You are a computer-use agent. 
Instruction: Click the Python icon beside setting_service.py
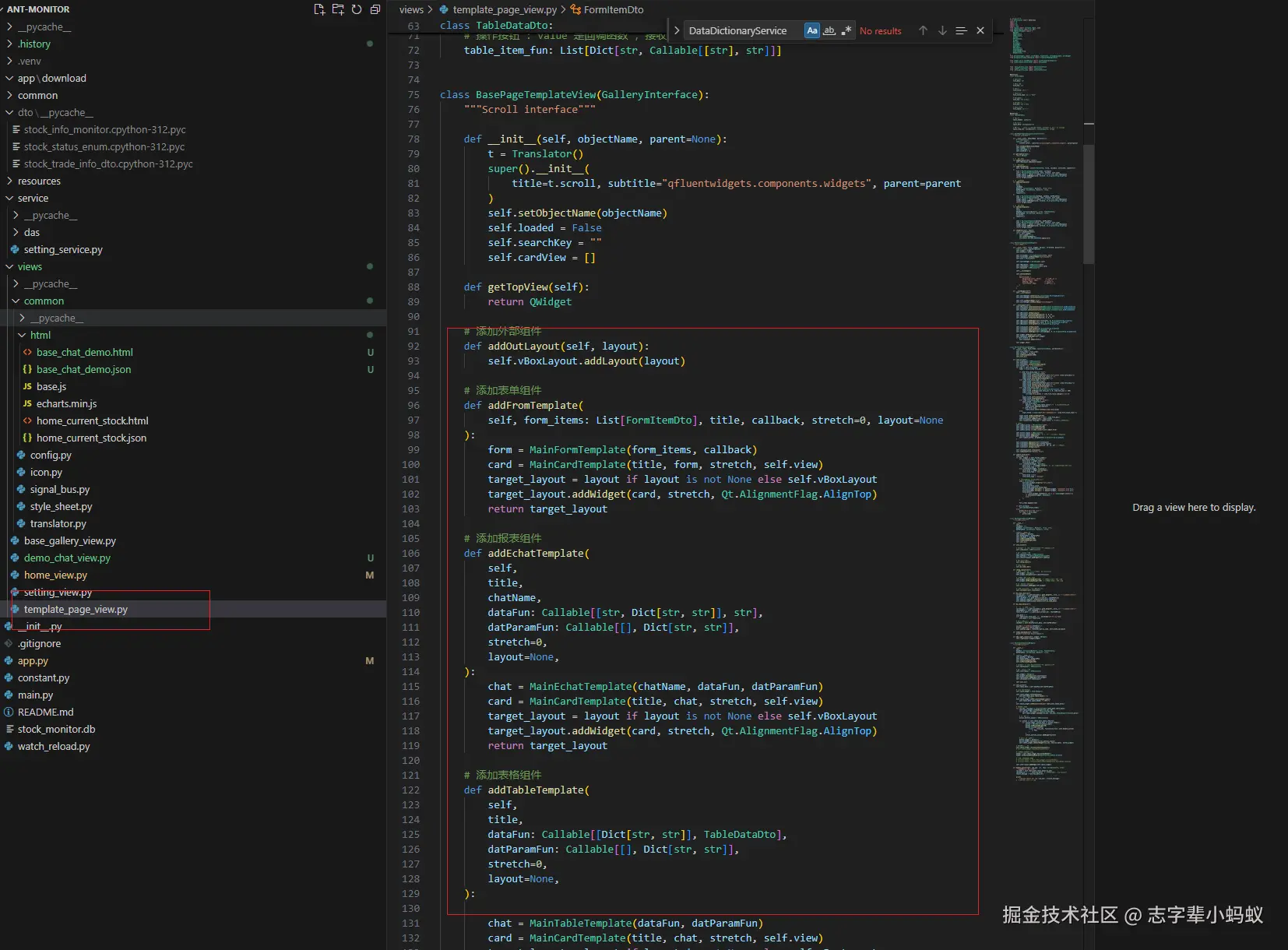click(x=15, y=249)
